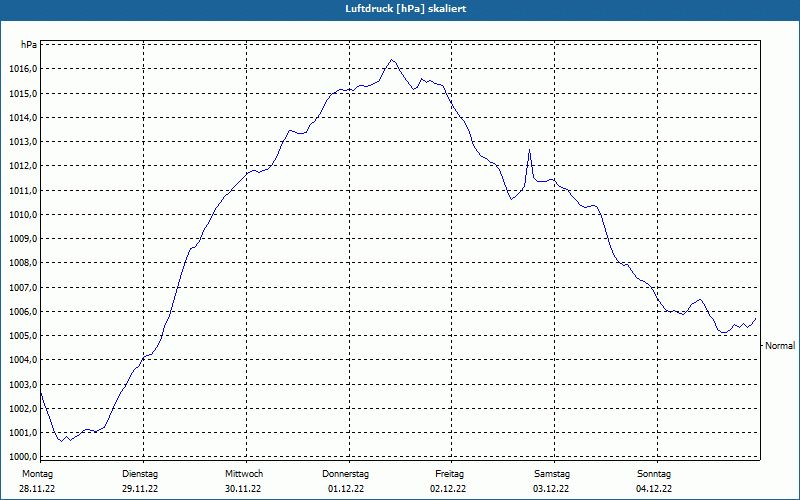
Task: Click the 1001,0 axis value
Action: point(23,433)
